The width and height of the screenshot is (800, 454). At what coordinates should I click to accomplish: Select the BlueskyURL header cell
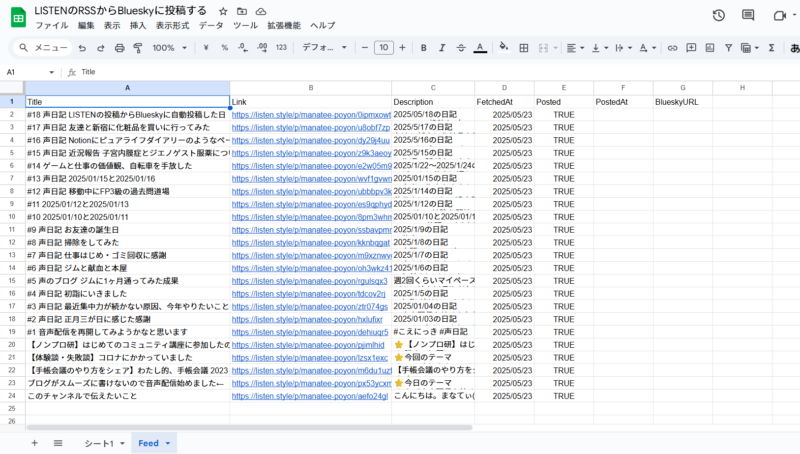(x=683, y=102)
